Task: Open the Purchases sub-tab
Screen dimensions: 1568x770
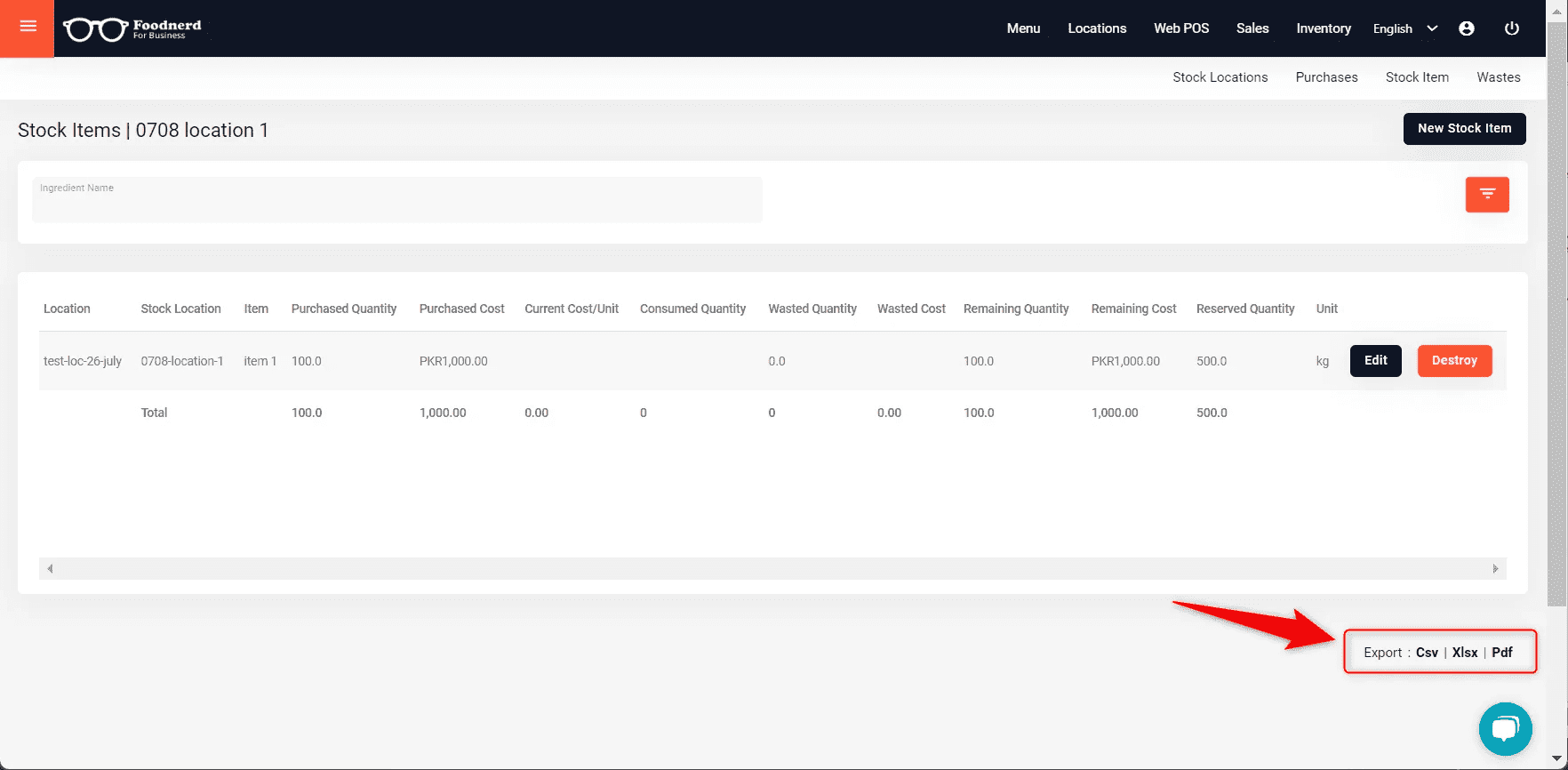Action: click(1326, 77)
